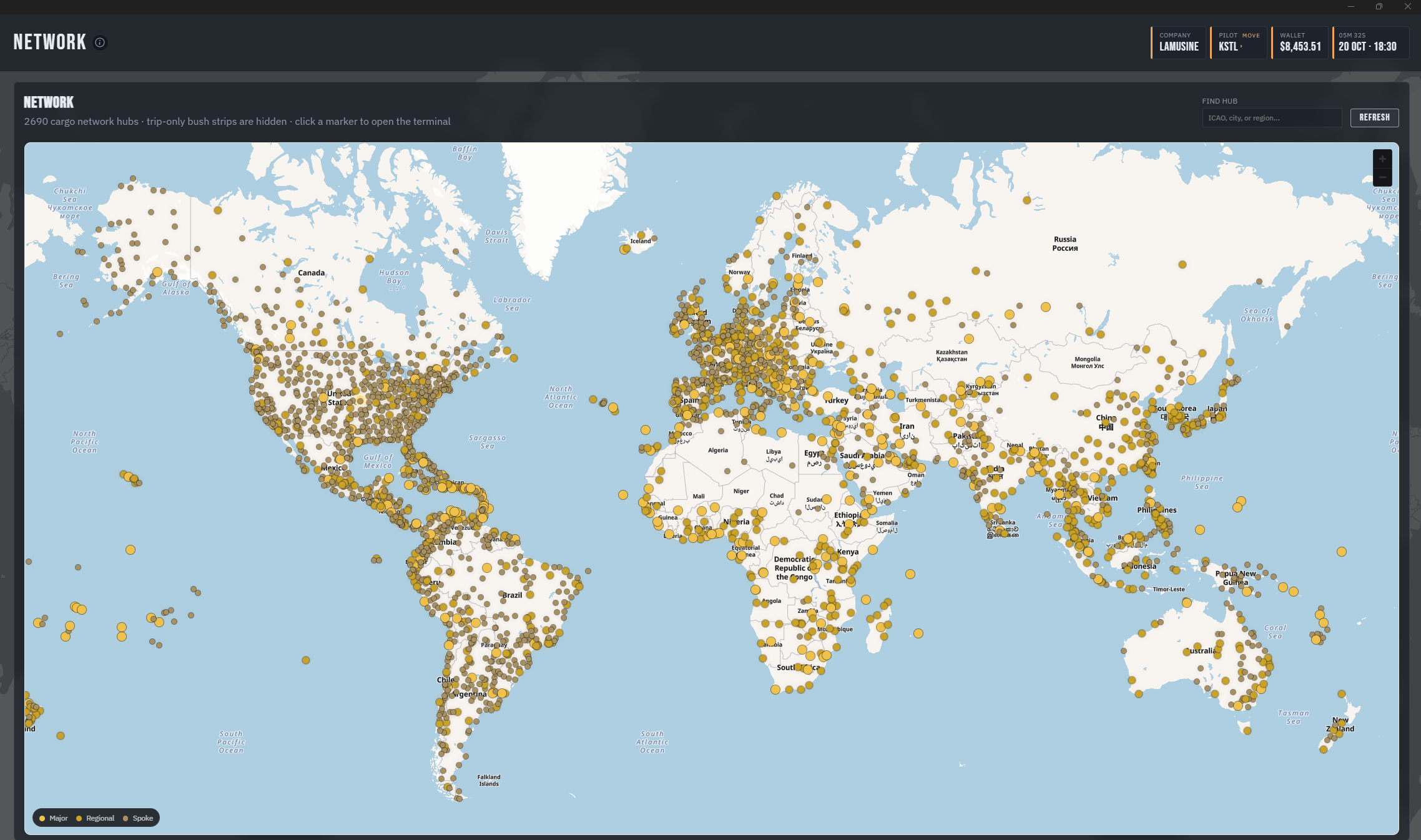The image size is (1421, 840).
Task: Select the Major entry in map legend
Action: pos(54,818)
